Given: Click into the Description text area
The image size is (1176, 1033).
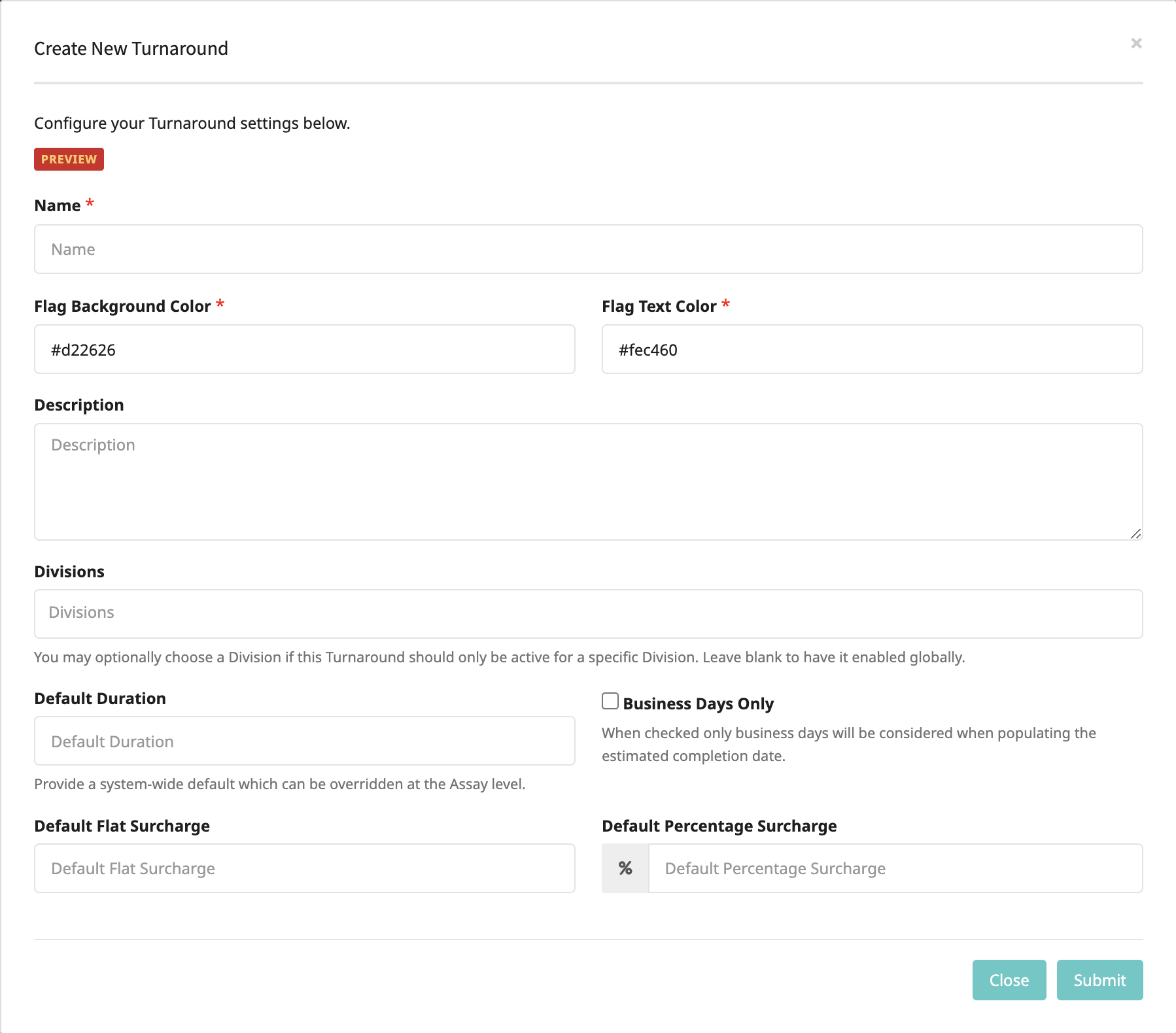Looking at the screenshot, I should pyautogui.click(x=588, y=482).
